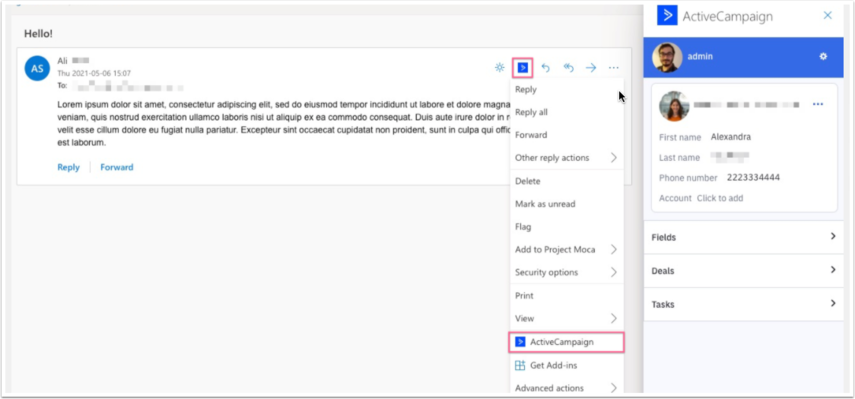Expand the Tasks section
This screenshot has width=855, height=399.
point(744,304)
